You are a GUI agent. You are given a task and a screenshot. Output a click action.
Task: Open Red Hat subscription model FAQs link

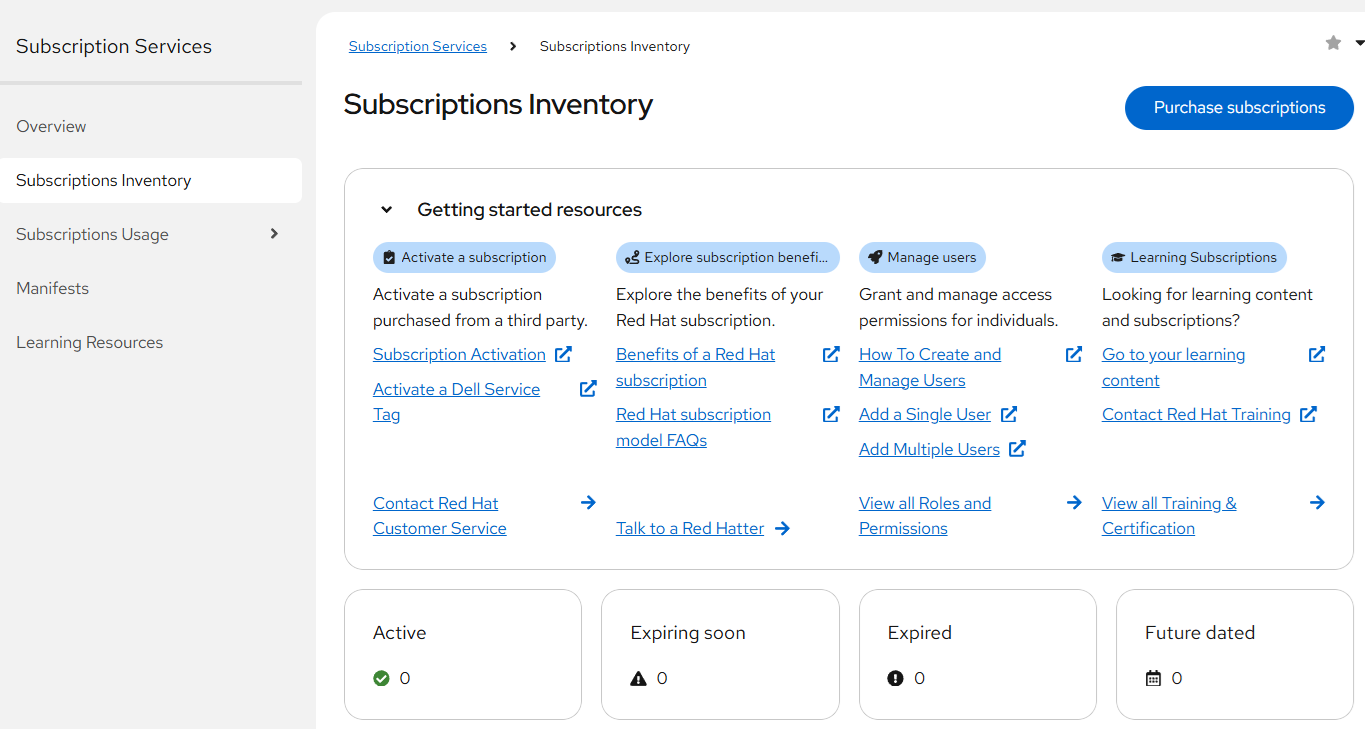click(x=693, y=427)
